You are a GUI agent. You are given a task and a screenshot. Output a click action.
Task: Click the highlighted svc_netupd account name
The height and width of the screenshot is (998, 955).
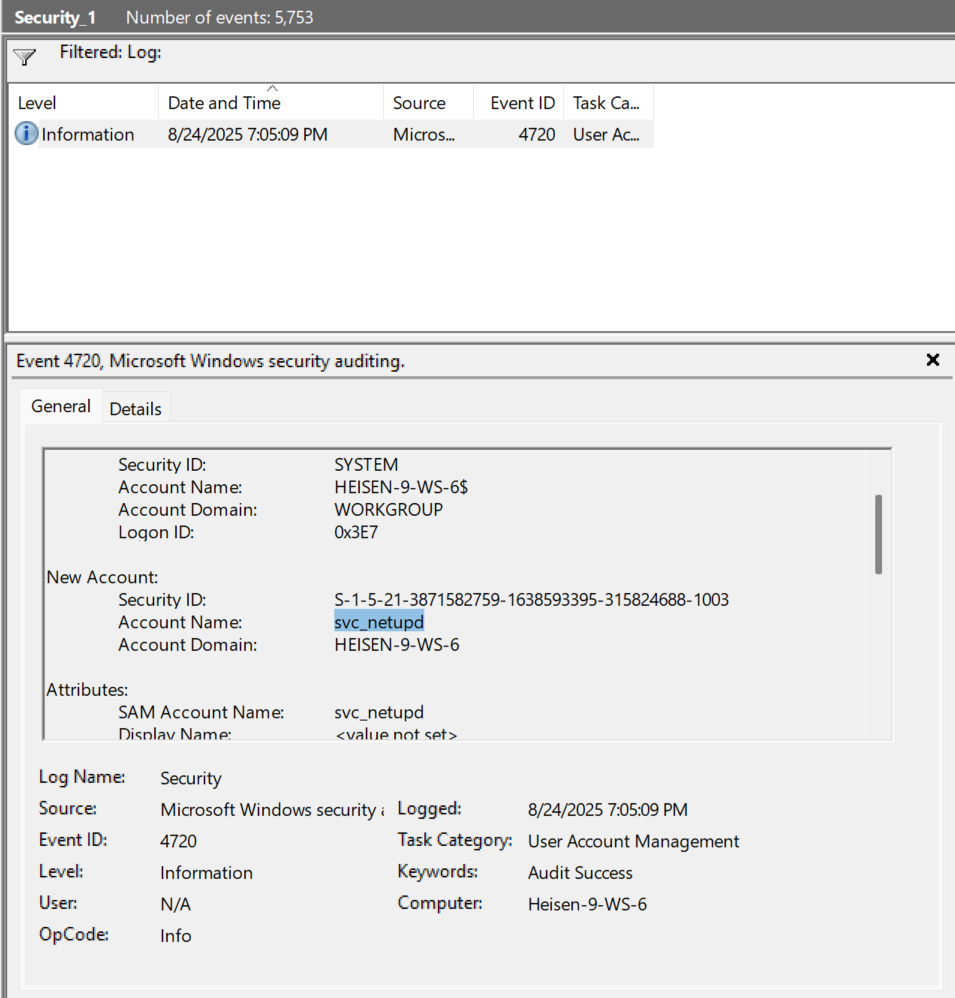tap(379, 622)
